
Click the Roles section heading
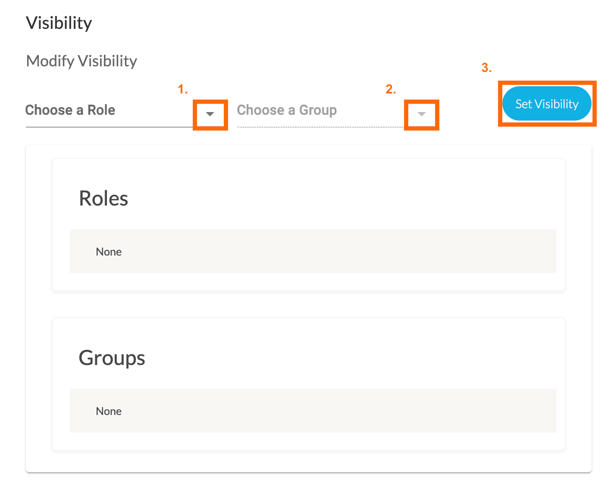tap(103, 198)
